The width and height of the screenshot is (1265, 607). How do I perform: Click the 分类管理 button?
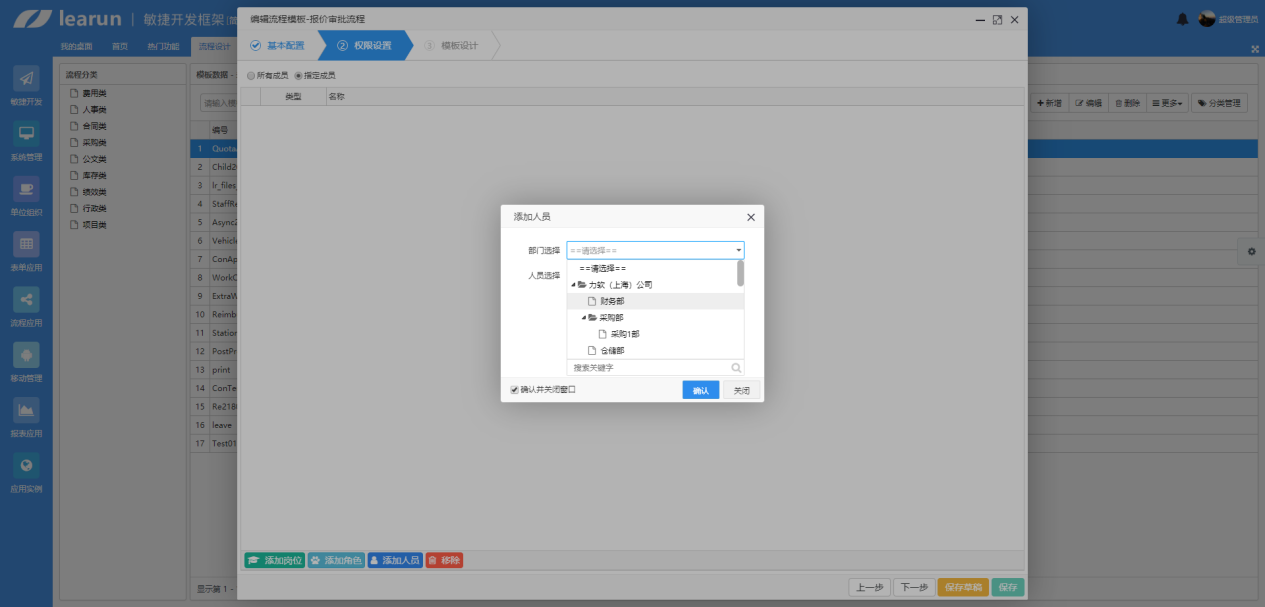(1219, 103)
